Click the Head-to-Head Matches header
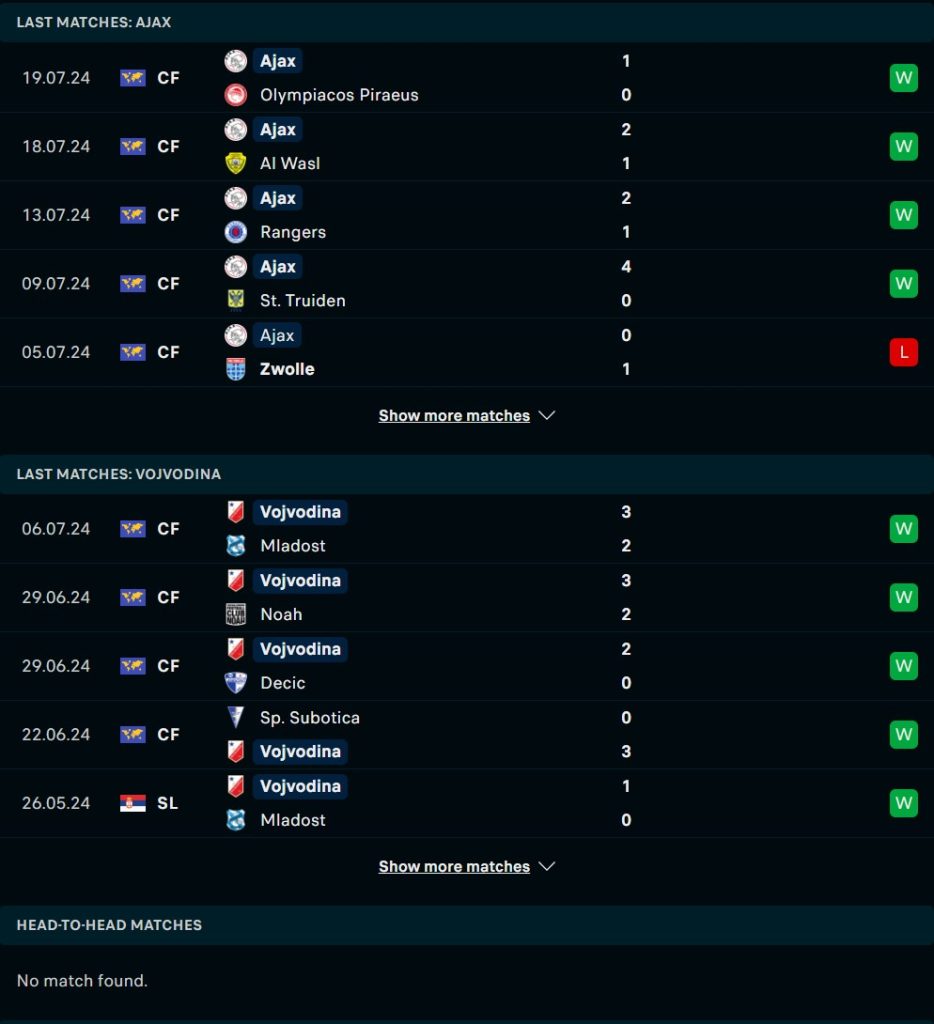The height and width of the screenshot is (1024, 934). 109,925
